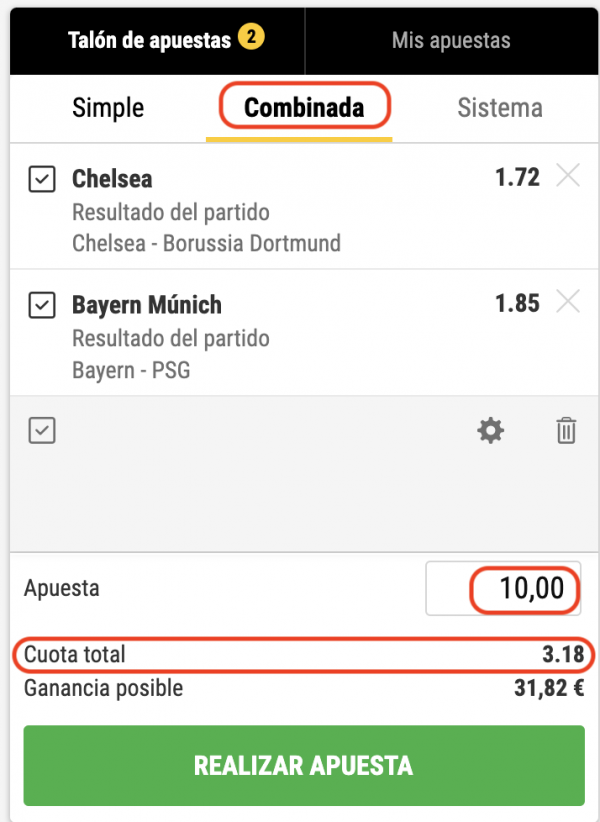Image resolution: width=600 pixels, height=822 pixels.
Task: Remove the Bayern Múnich selection with the X
Action: (567, 301)
